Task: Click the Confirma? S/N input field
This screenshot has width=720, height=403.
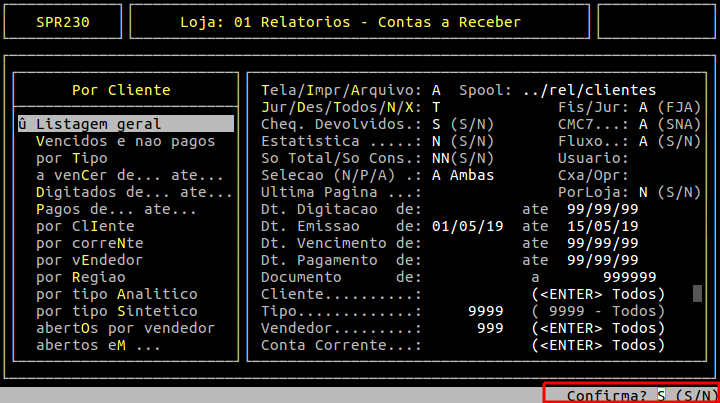Action: (x=661, y=395)
